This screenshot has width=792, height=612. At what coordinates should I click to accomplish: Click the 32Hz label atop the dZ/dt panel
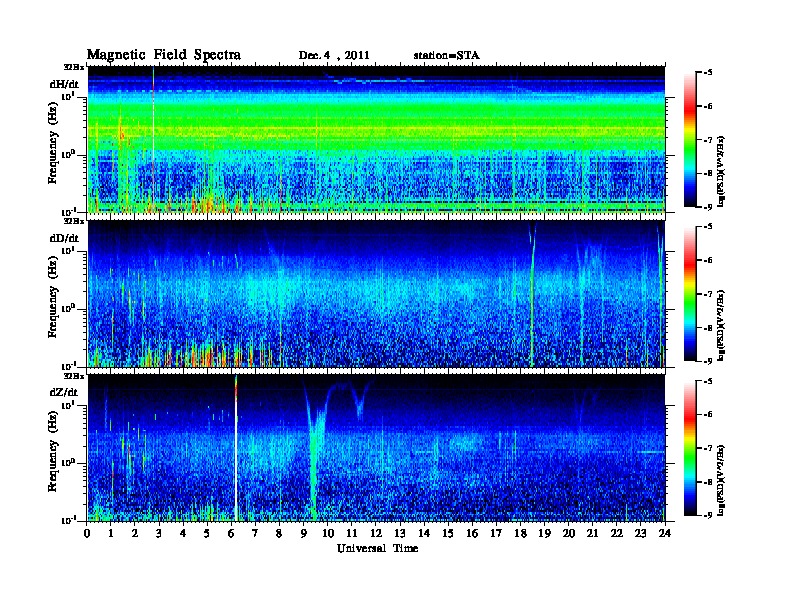tap(74, 376)
